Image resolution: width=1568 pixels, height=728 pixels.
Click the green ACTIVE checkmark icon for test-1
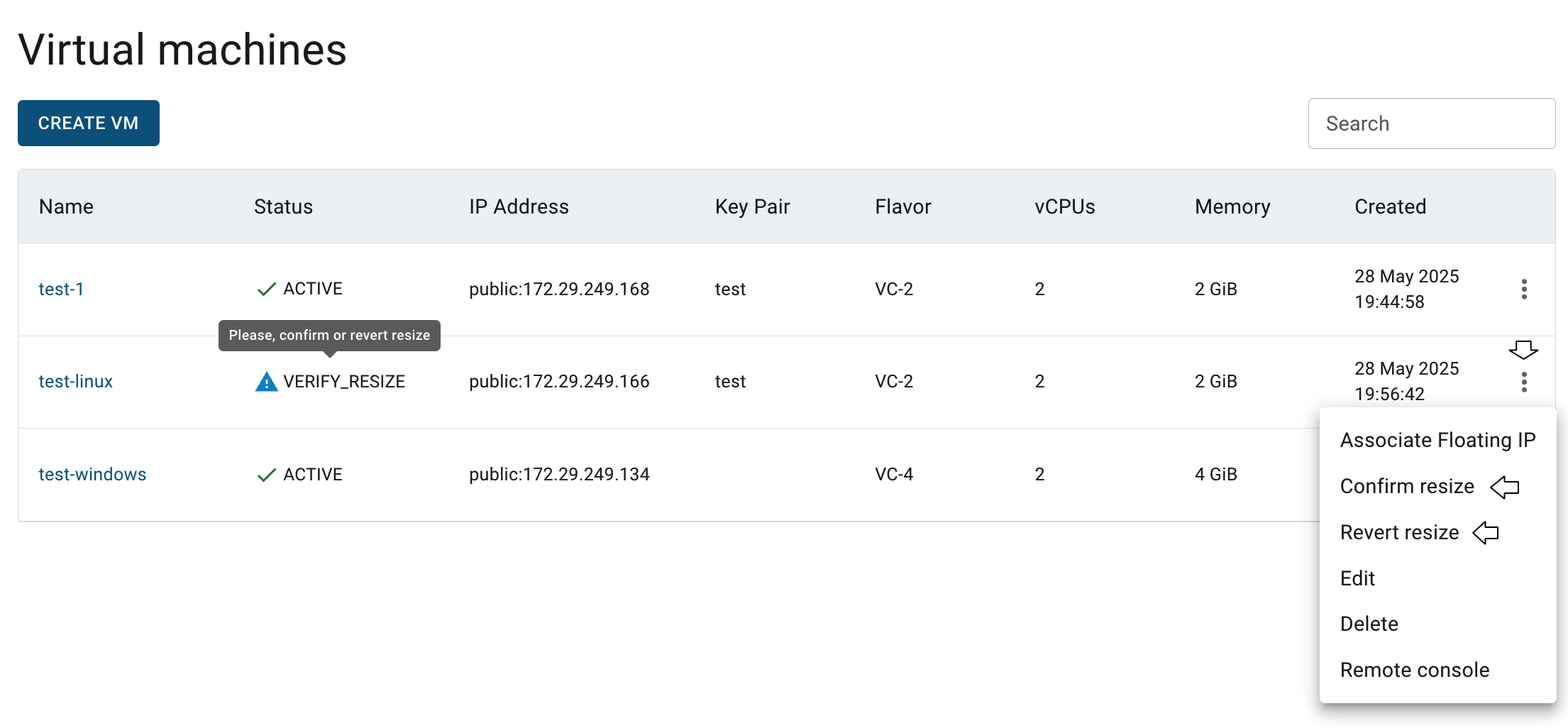(x=266, y=289)
